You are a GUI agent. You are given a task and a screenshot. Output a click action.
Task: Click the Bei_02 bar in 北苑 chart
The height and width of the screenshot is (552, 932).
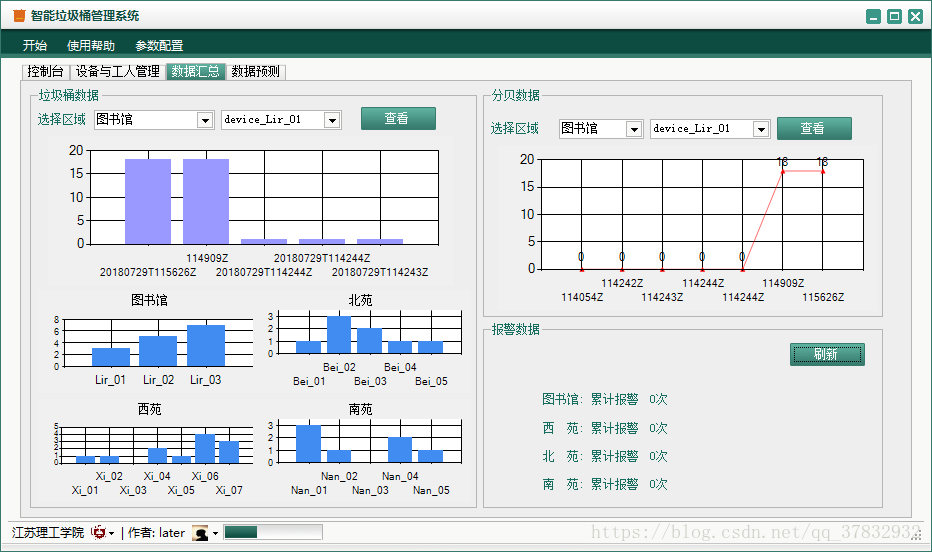click(339, 335)
